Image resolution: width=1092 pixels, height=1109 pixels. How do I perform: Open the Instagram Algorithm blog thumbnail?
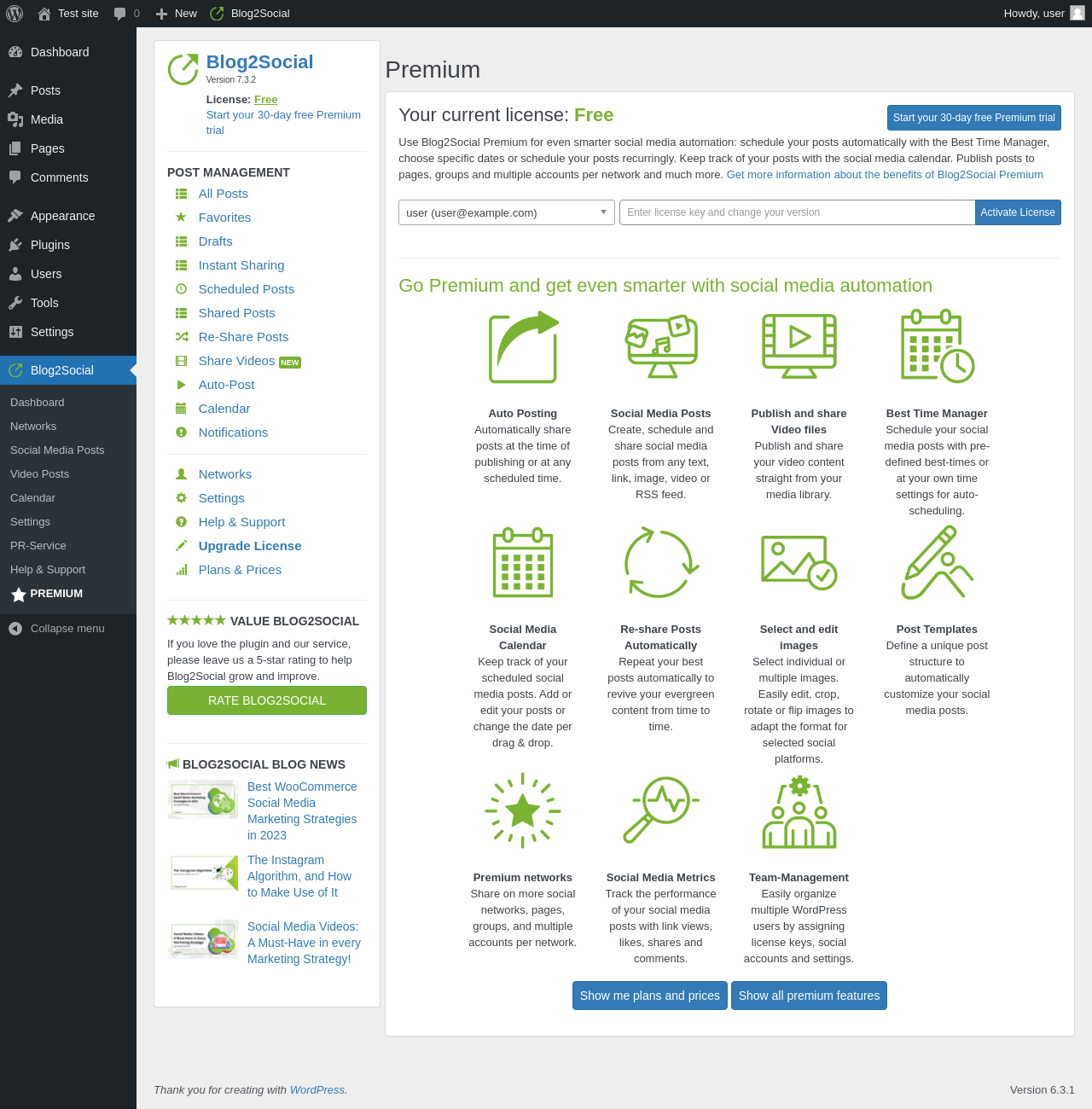[x=204, y=873]
